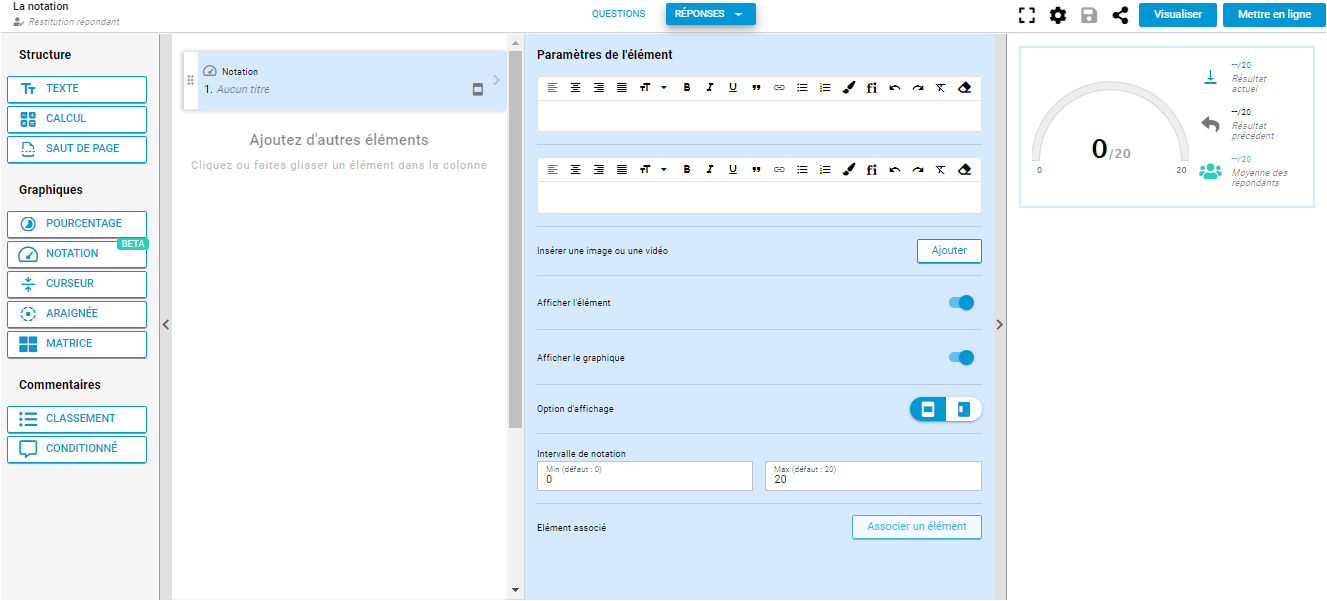Switch to the QUESTIONS tab
The width and height of the screenshot is (1327, 601).
coord(618,14)
